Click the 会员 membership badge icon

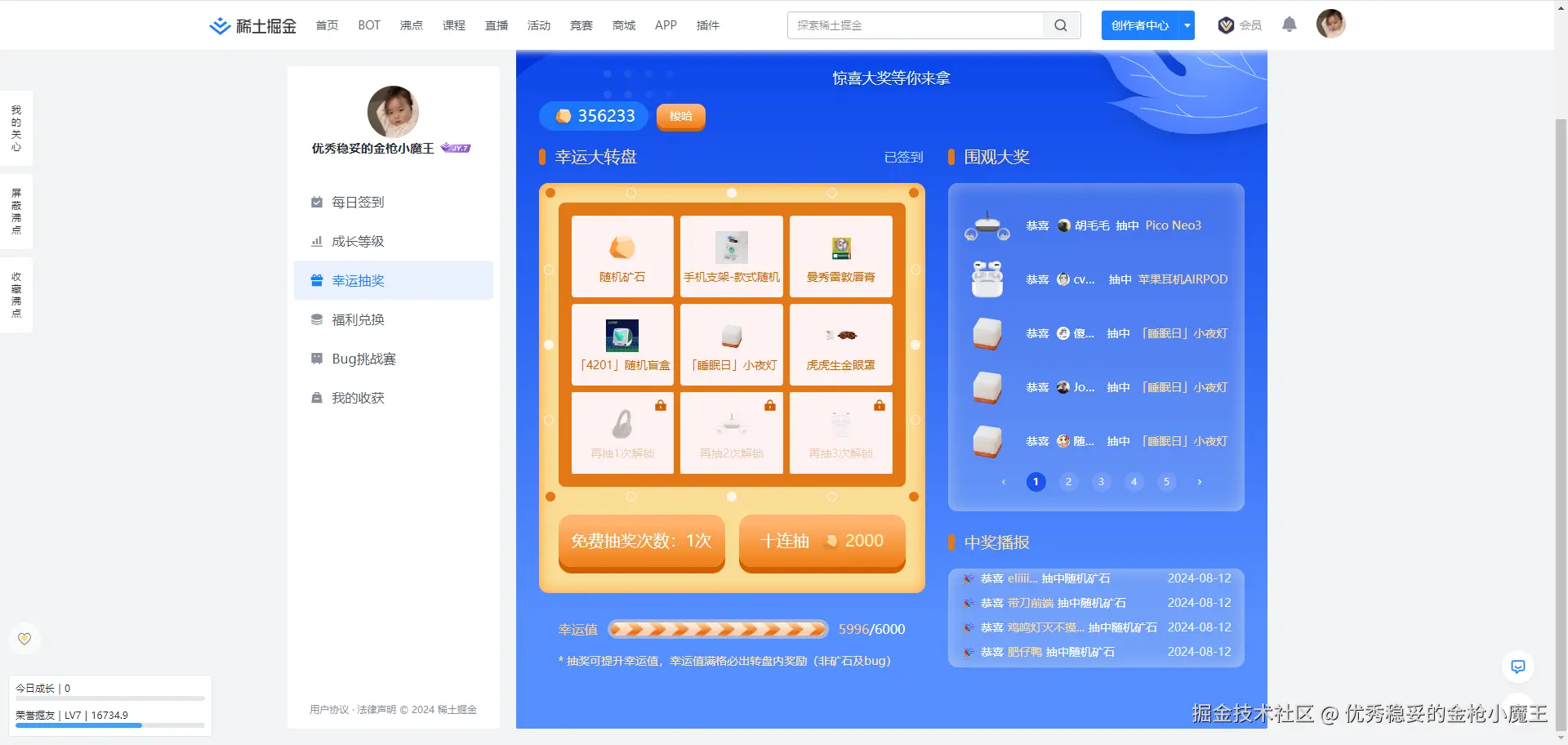coord(1226,25)
